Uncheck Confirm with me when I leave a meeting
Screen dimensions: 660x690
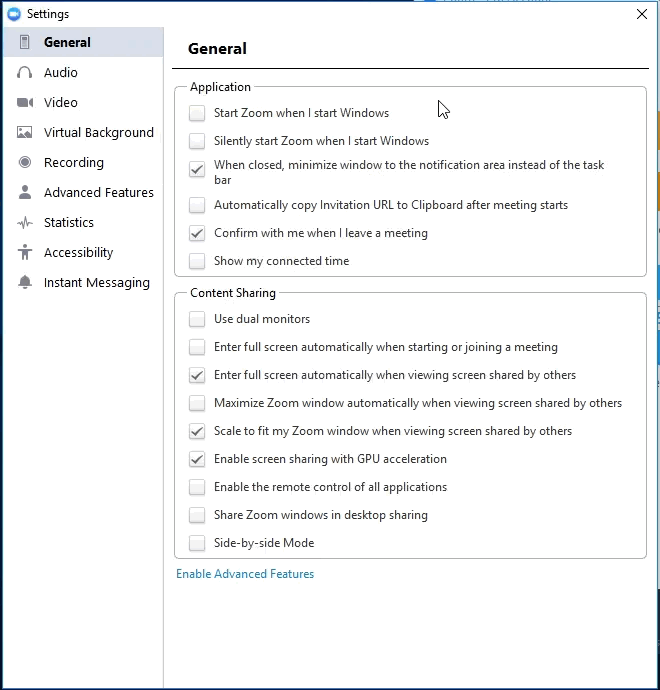[197, 233]
